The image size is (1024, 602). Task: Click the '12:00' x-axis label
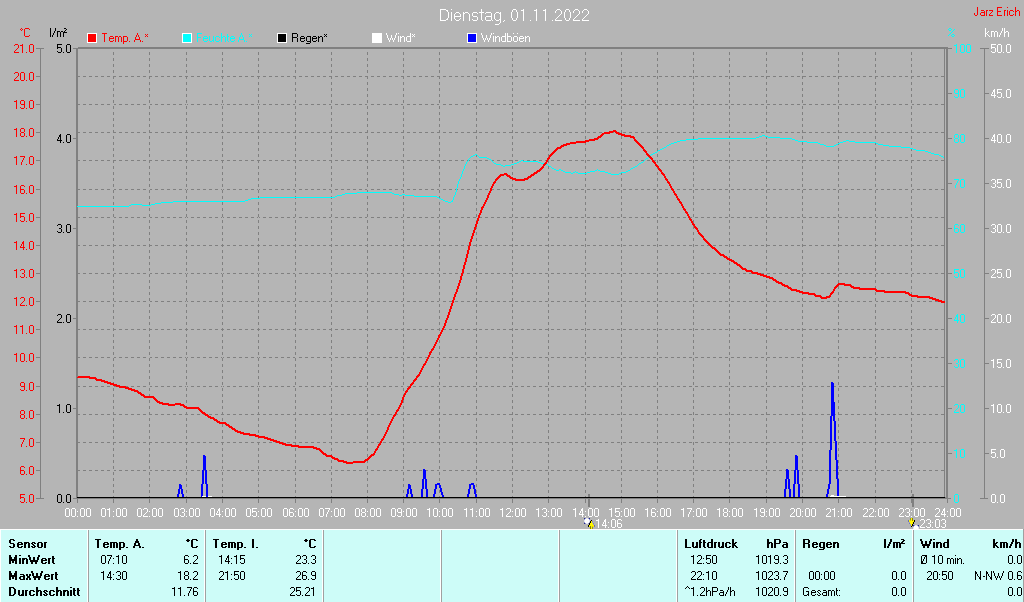coord(513,513)
